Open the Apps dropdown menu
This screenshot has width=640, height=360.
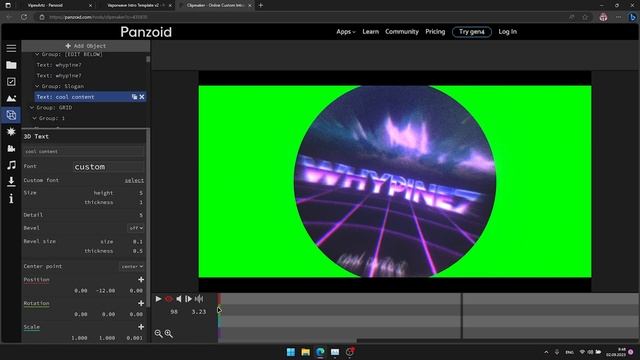click(346, 31)
